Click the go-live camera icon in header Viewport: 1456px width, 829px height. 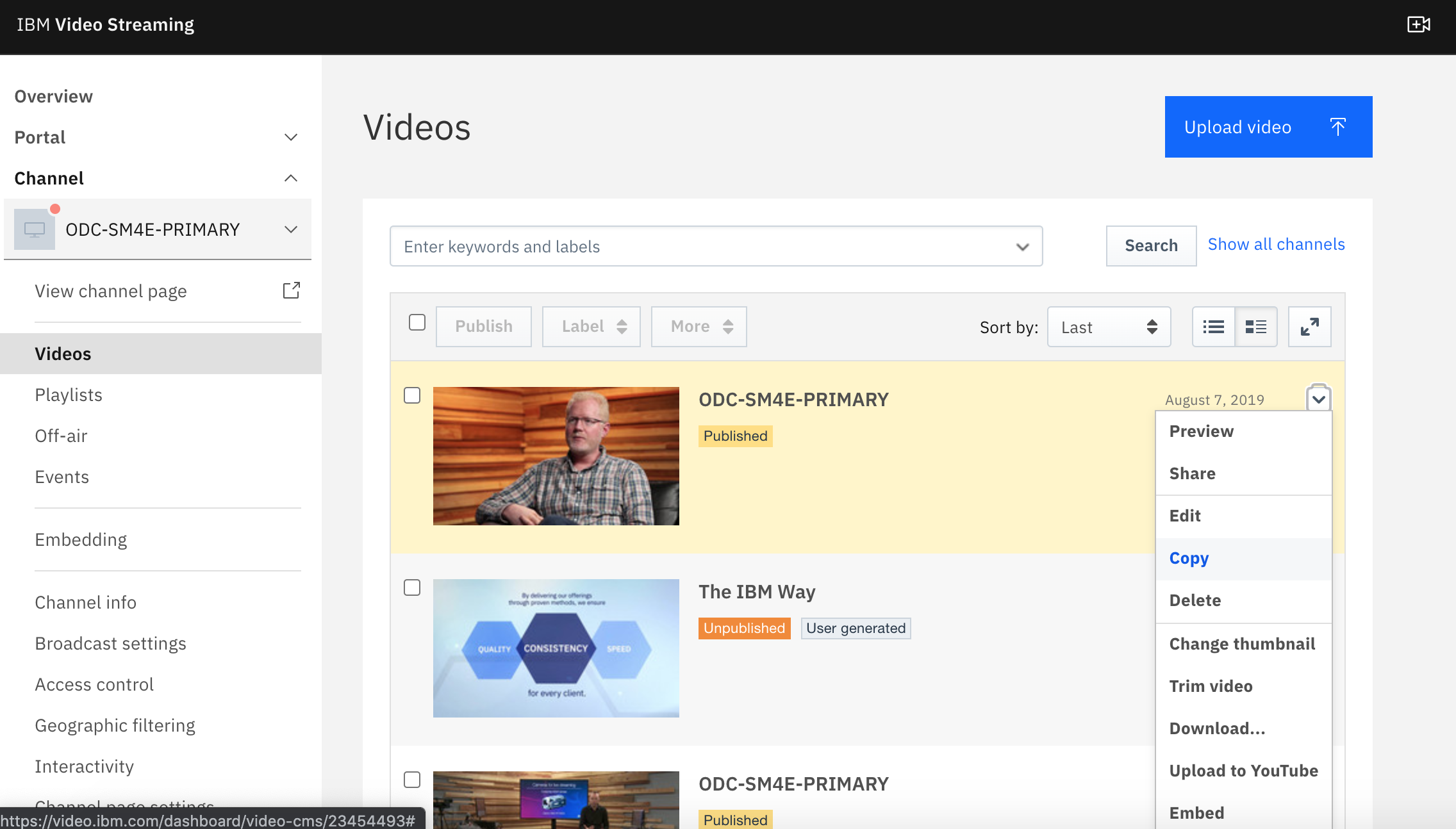[1418, 24]
